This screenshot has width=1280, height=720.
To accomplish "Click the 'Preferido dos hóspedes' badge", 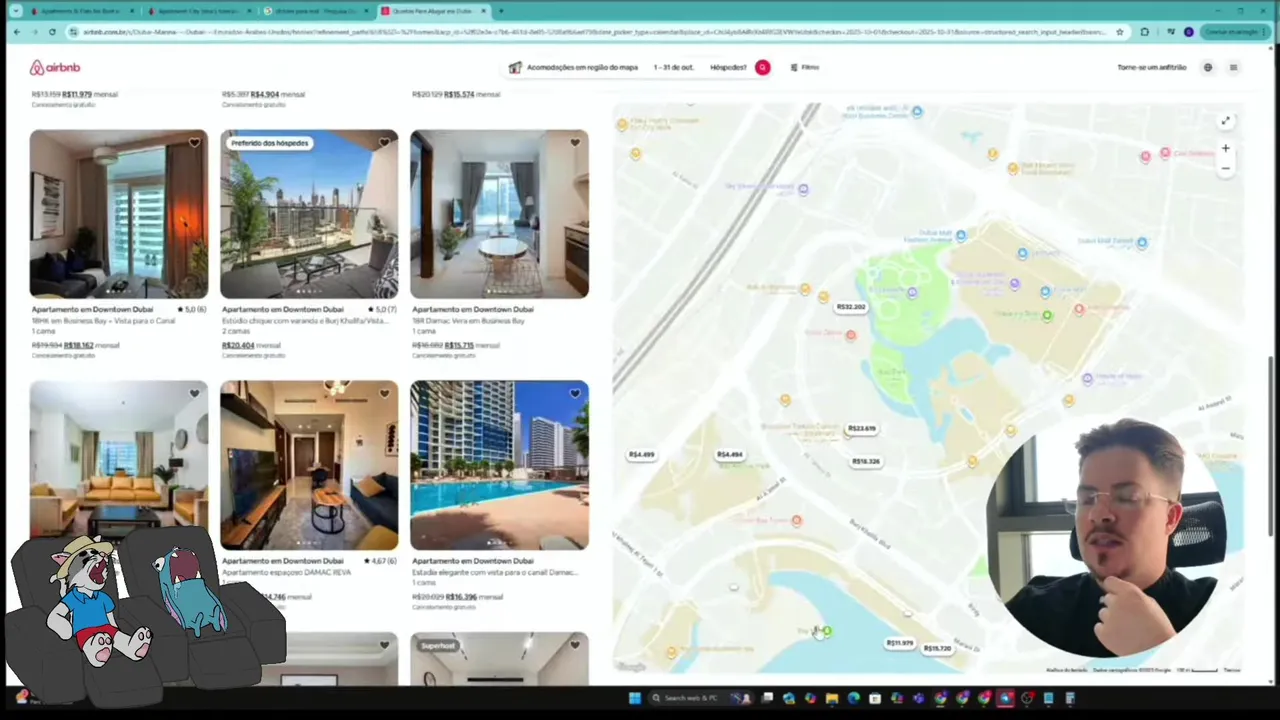I will [x=269, y=143].
